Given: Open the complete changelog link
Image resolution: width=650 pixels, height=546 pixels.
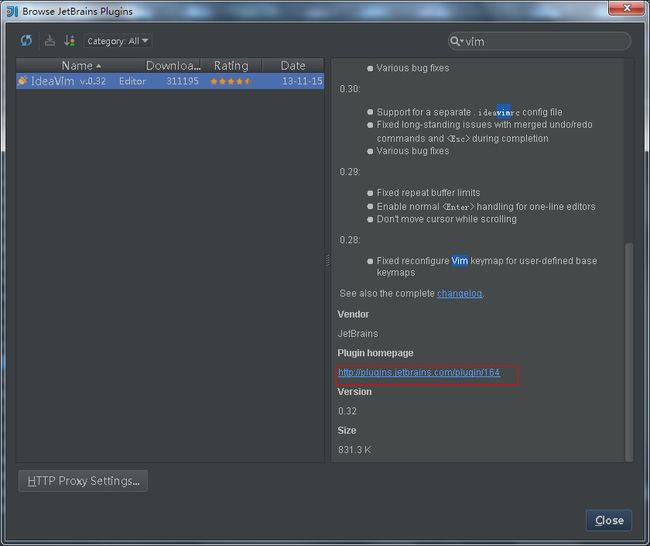Looking at the screenshot, I should (x=459, y=293).
